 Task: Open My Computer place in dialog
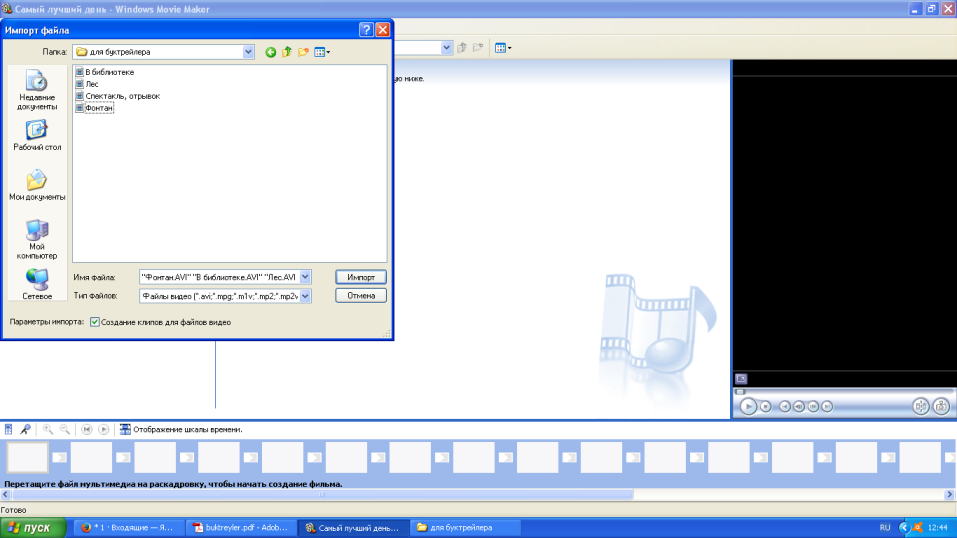[x=37, y=239]
